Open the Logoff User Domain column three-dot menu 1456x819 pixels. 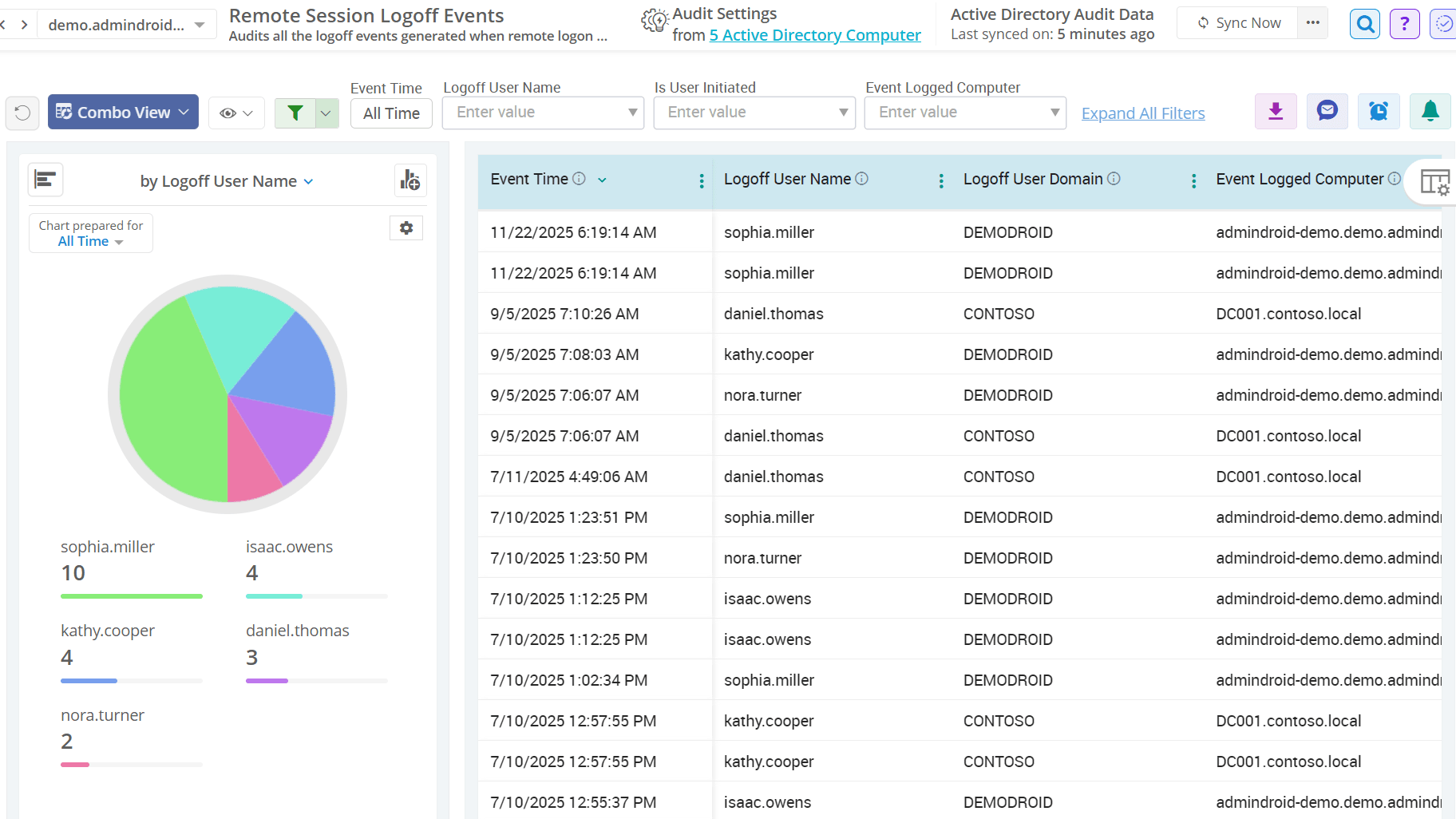[x=1193, y=181]
